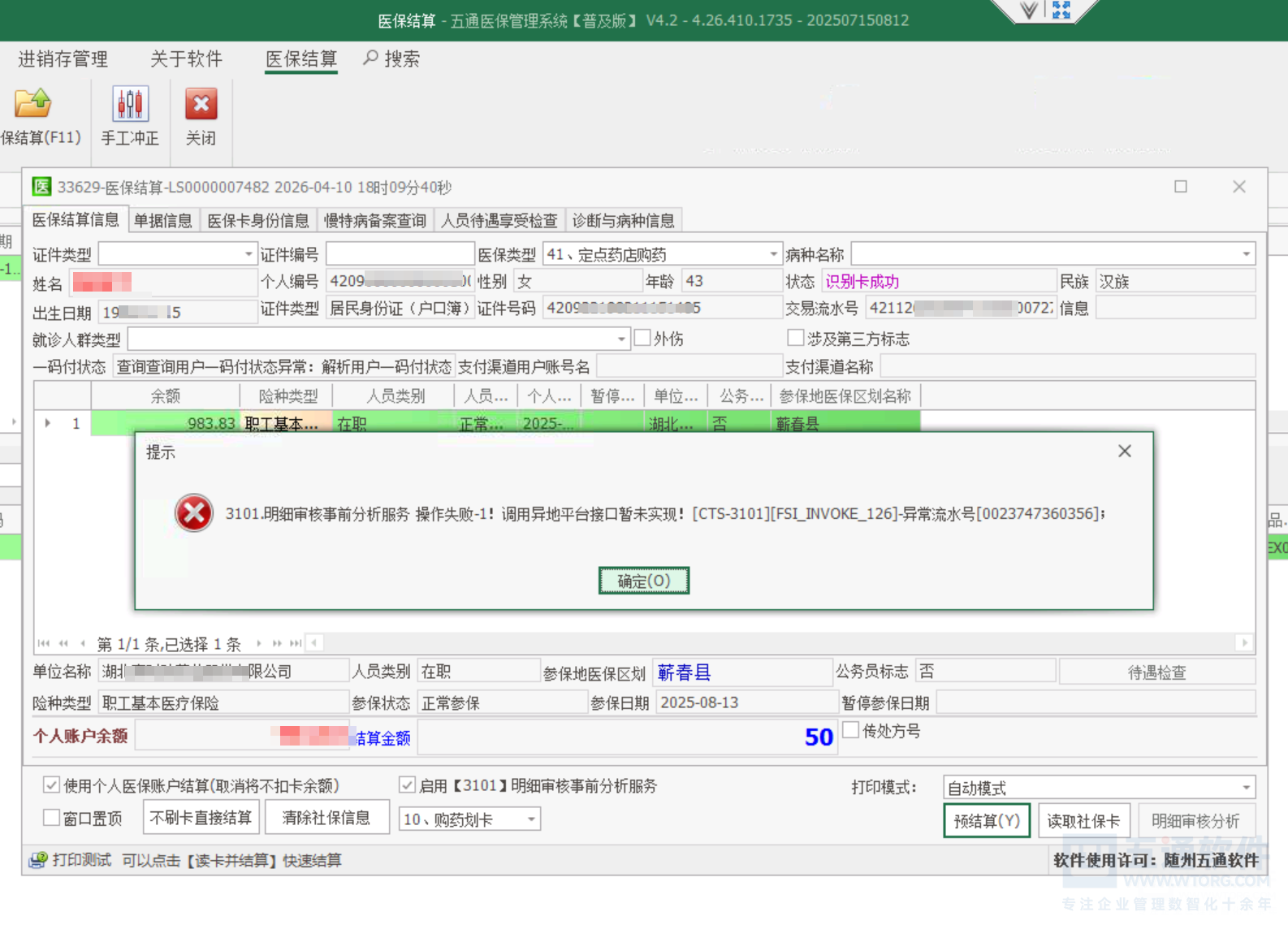This screenshot has height=925, width=1288.
Task: Switch to the 单据信息 tab
Action: pyautogui.click(x=163, y=220)
